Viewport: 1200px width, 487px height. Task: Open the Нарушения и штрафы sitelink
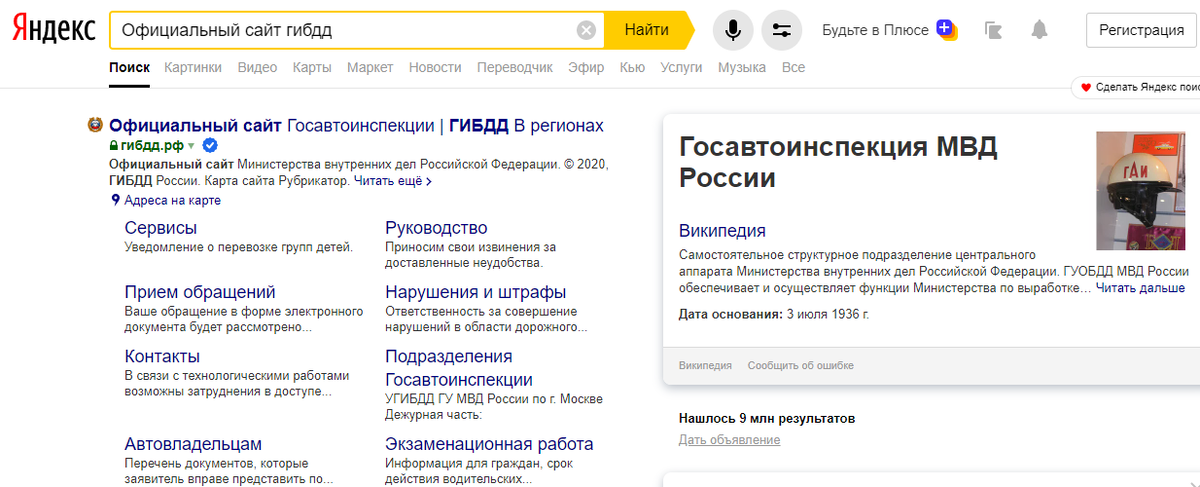476,292
